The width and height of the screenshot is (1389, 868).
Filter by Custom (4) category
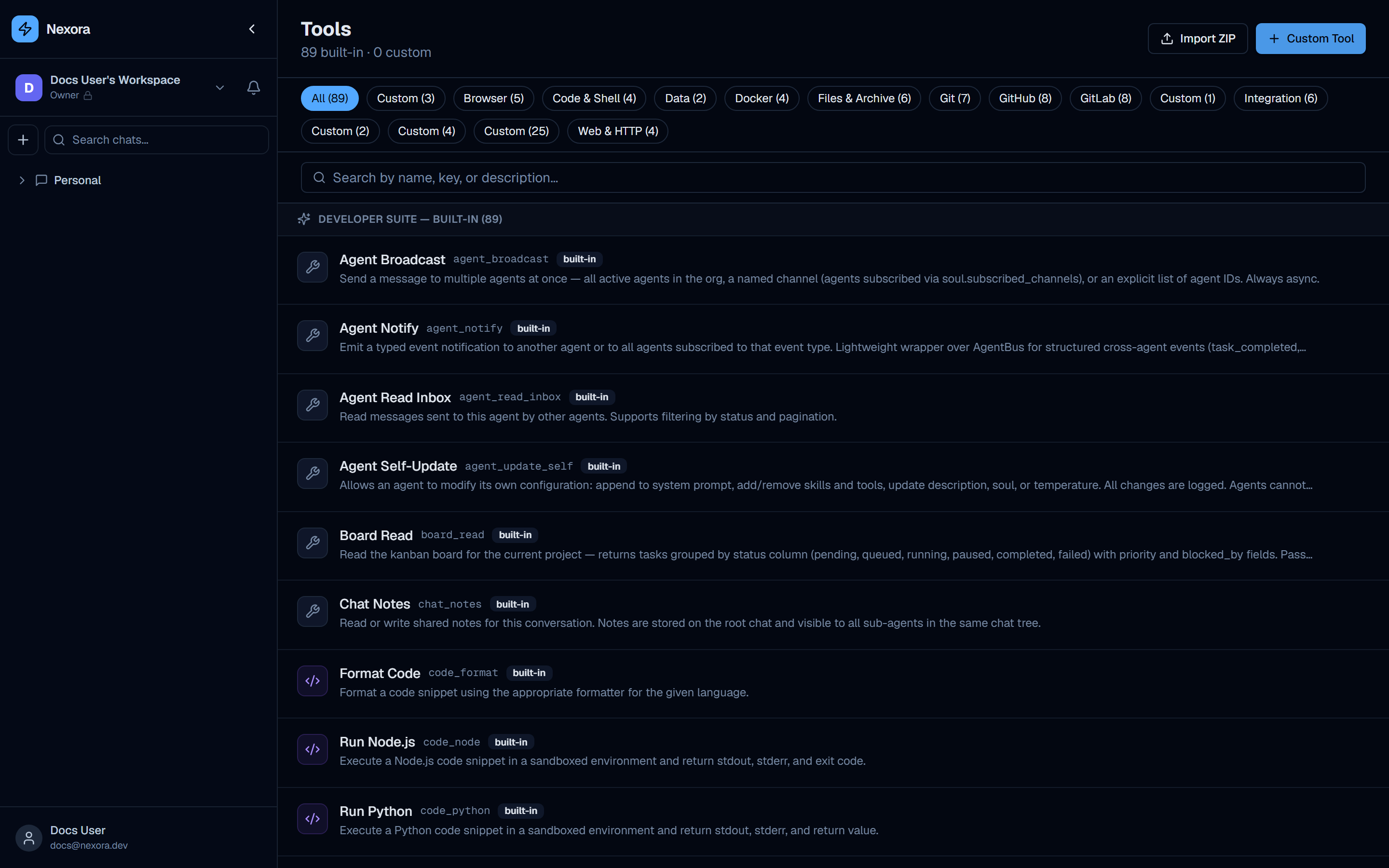pos(426,131)
